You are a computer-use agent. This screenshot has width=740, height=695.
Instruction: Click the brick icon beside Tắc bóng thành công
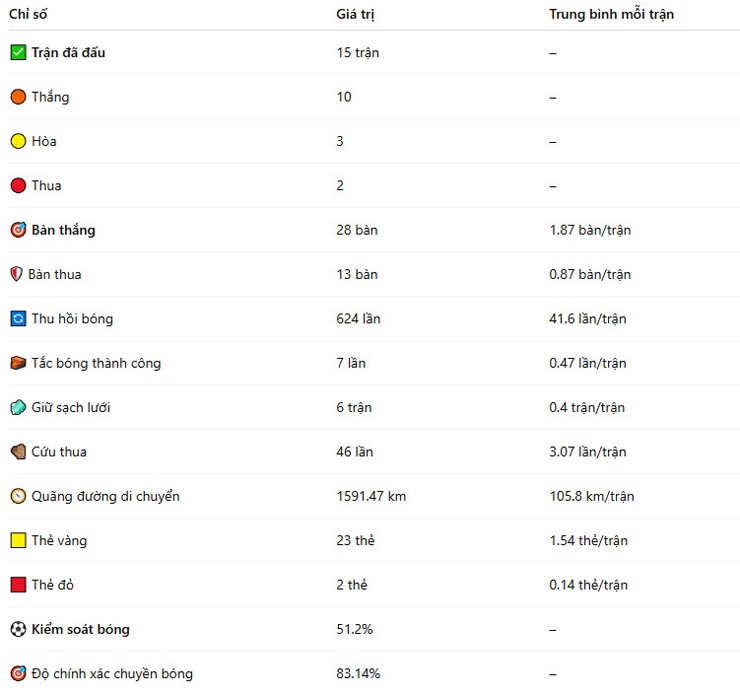[x=18, y=363]
